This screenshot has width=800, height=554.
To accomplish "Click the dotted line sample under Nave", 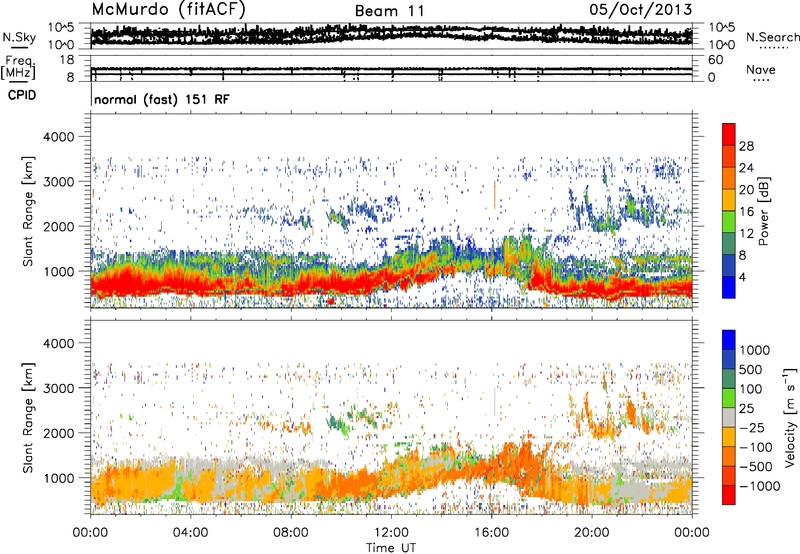I will coord(761,80).
